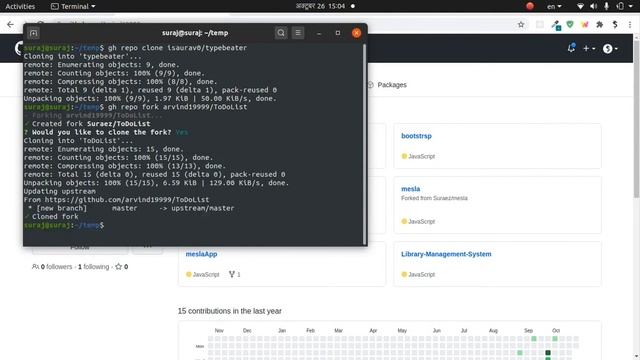Viewport: 640px width, 360px height.
Task: Open the mesla repository
Action: point(411,189)
